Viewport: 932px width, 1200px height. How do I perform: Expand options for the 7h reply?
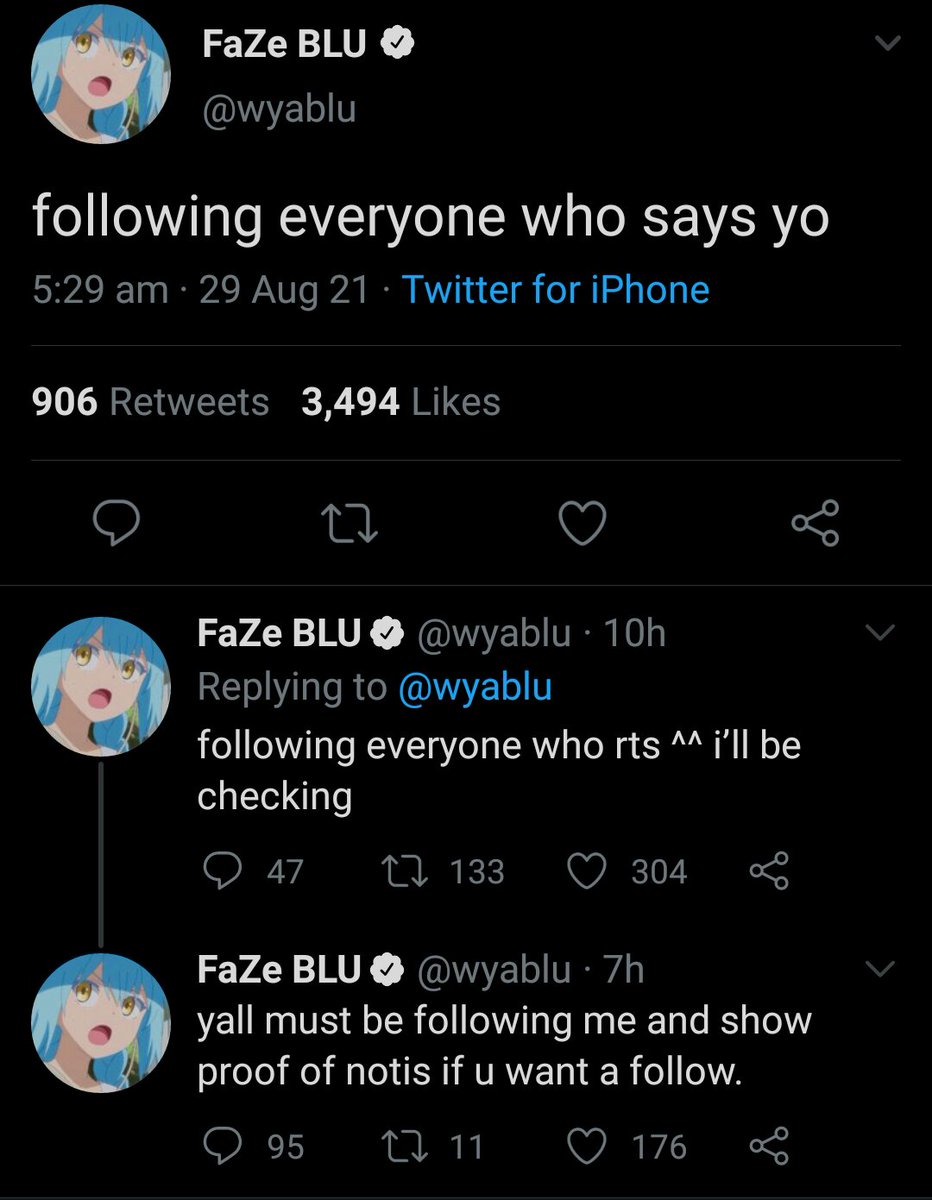pyautogui.click(x=878, y=968)
